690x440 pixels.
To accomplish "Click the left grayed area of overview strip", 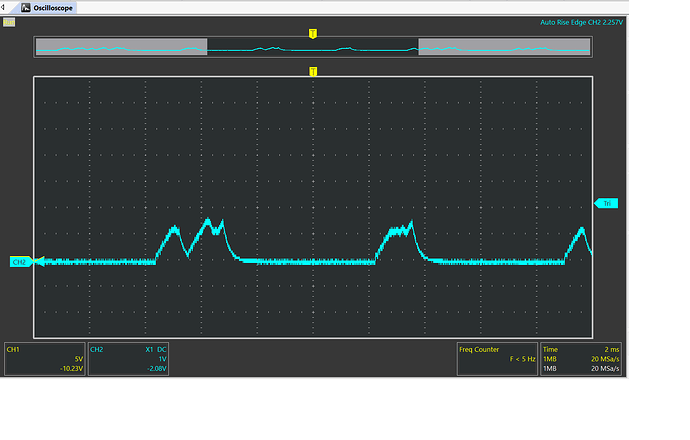I will click(121, 47).
